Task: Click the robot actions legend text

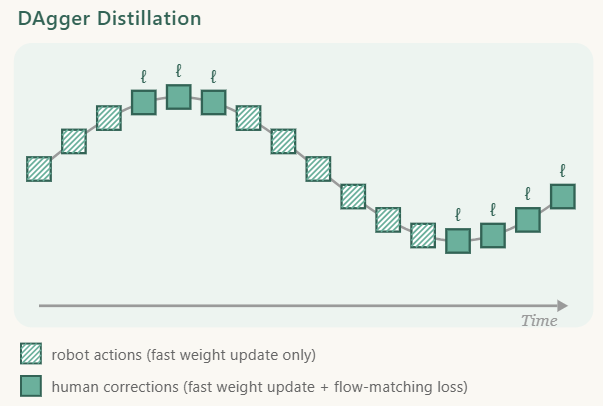Action: click(184, 354)
